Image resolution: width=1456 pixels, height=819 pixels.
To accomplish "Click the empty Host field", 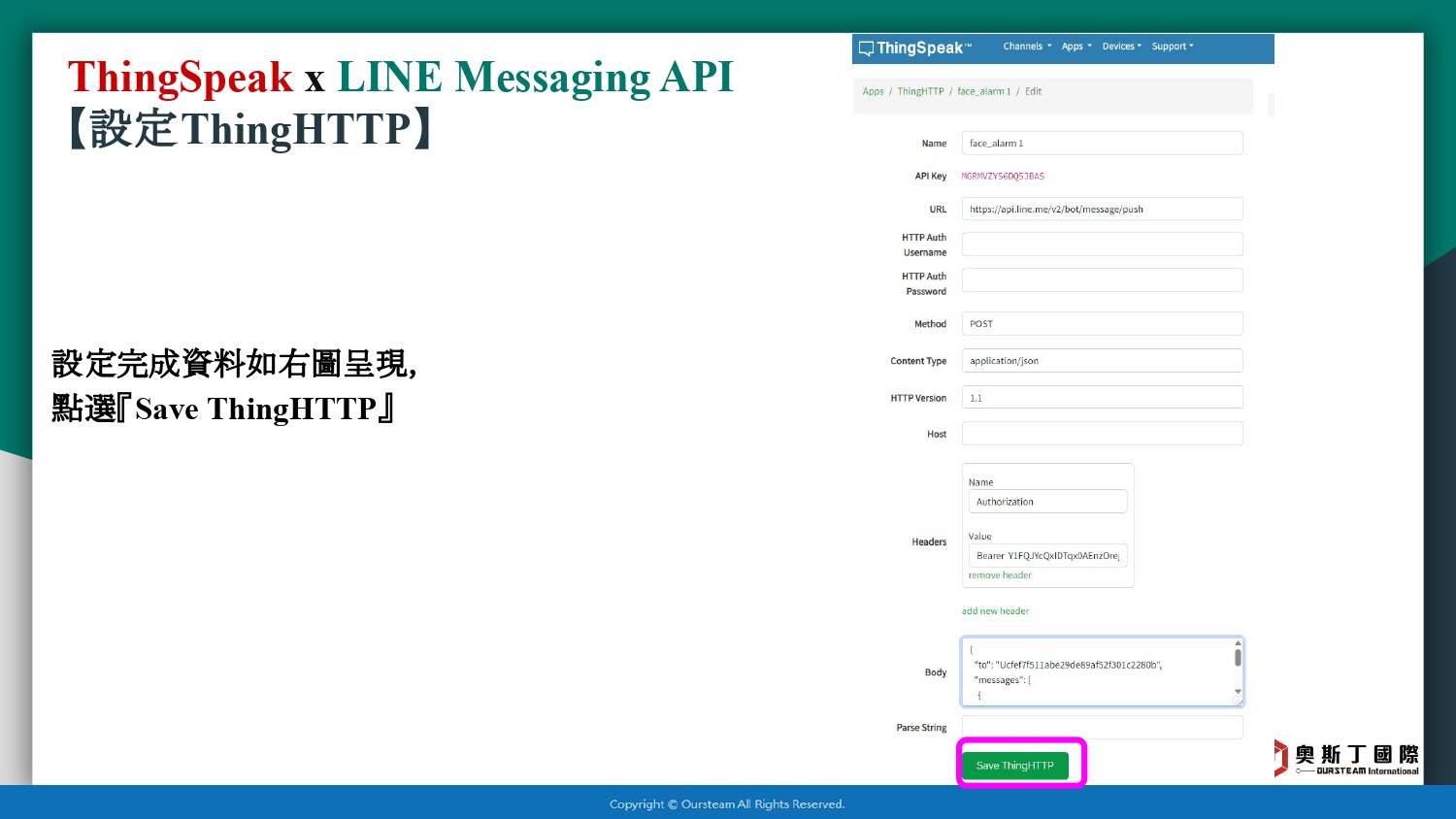I will 1102,434.
